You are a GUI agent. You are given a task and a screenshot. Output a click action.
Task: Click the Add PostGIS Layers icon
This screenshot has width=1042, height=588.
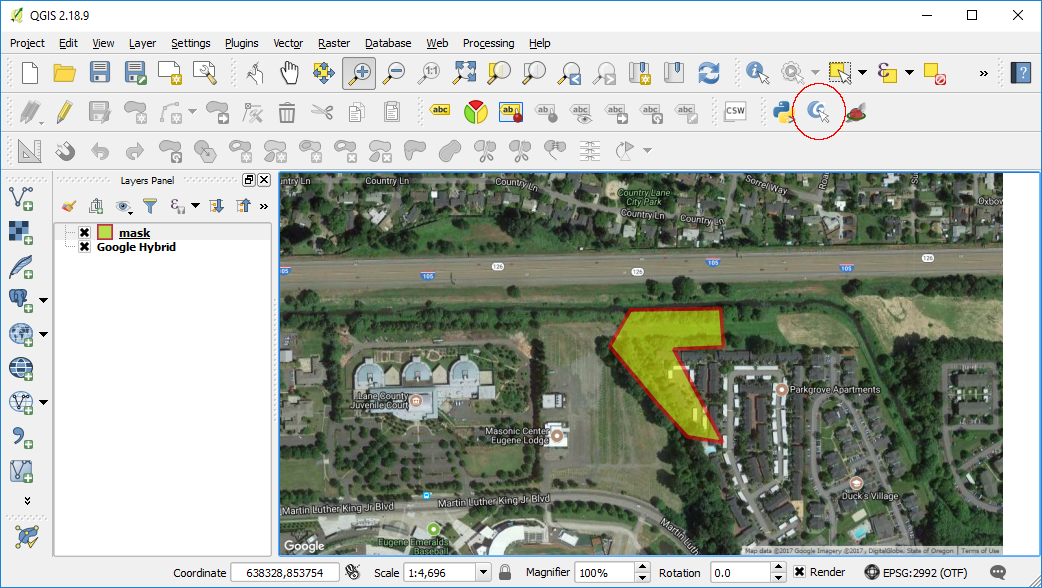coord(21,300)
